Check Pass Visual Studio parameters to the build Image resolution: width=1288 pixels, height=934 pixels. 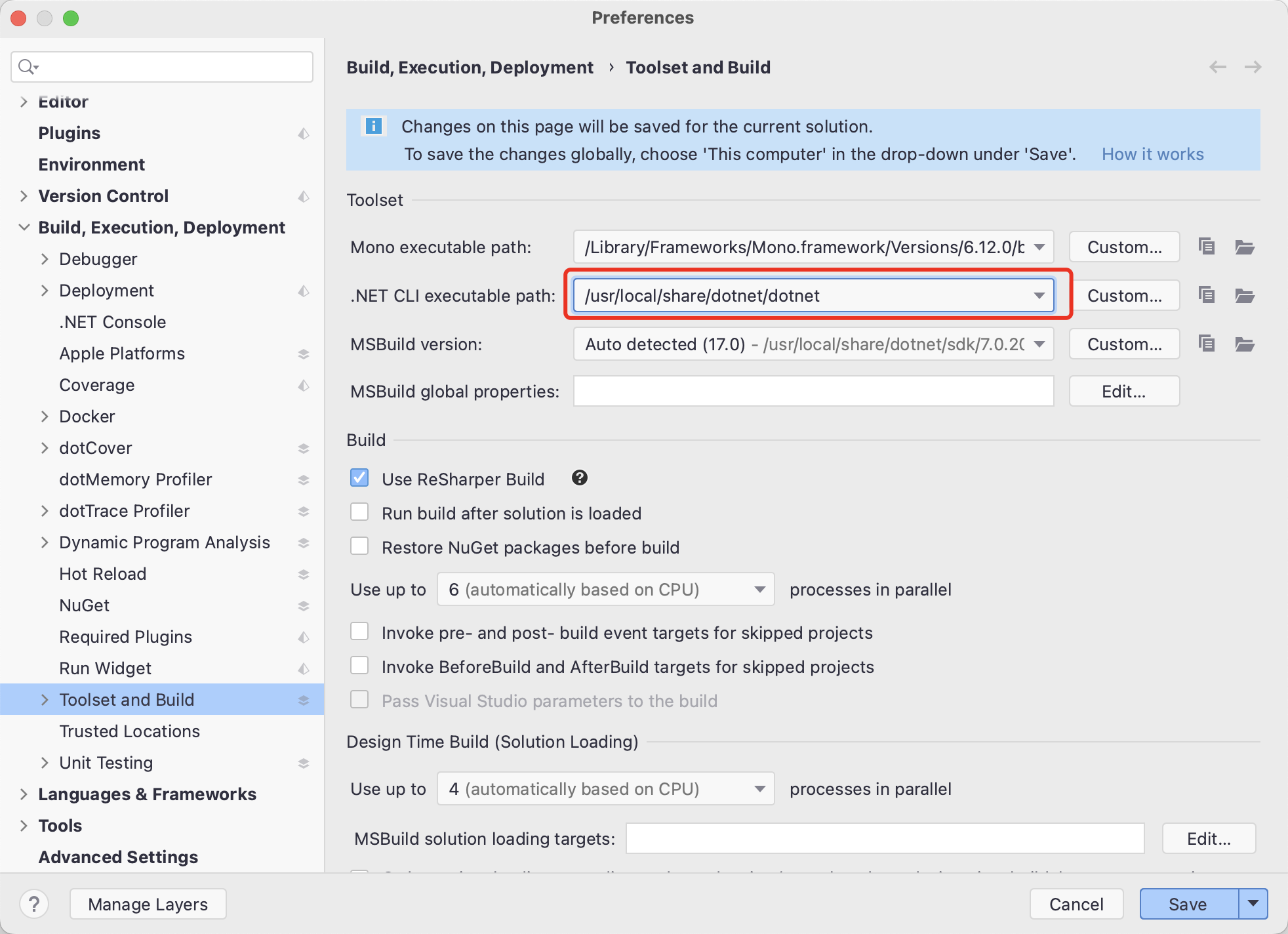click(359, 699)
